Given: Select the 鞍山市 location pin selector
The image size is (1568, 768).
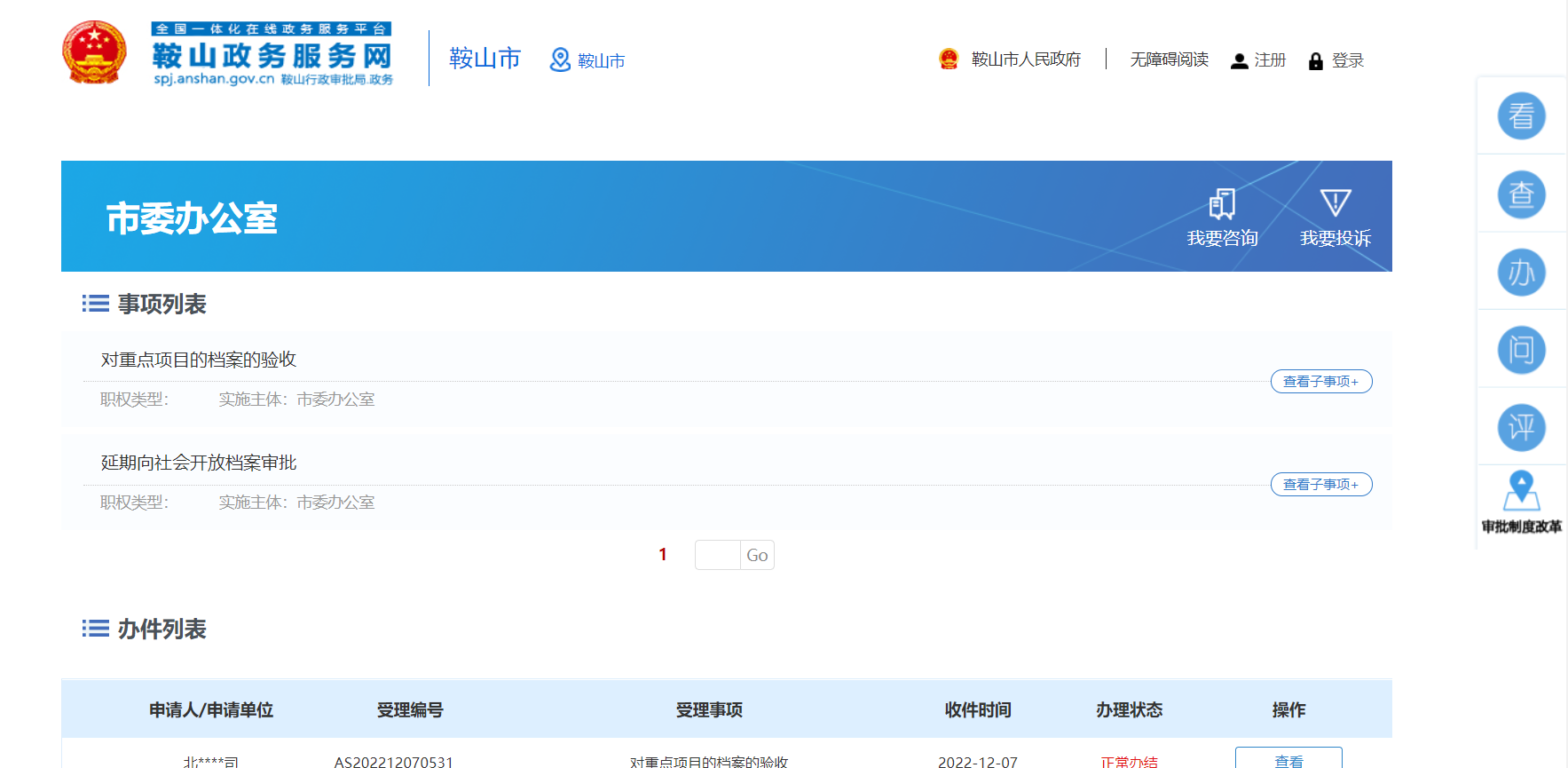Looking at the screenshot, I should [x=587, y=60].
